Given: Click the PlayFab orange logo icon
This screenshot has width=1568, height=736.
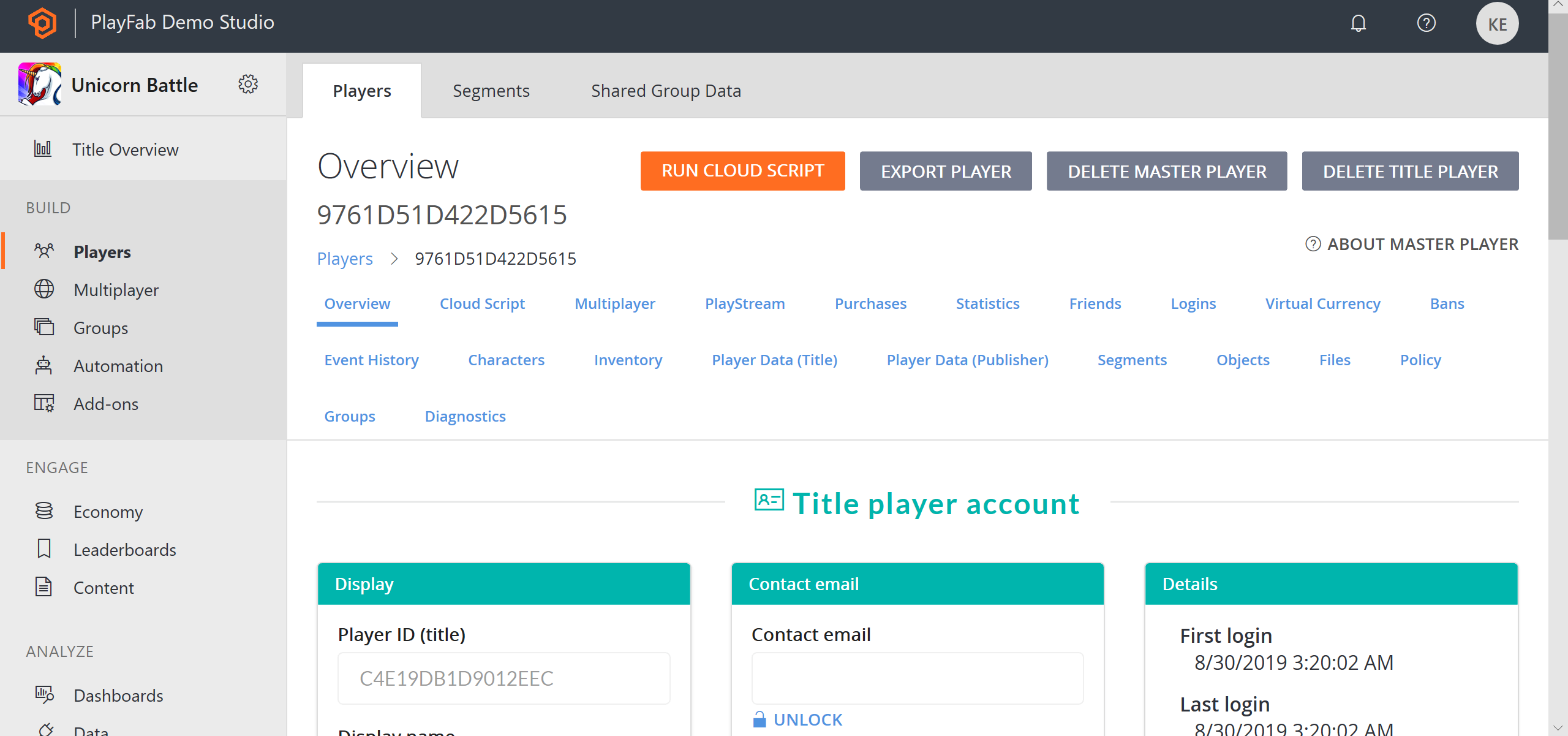Looking at the screenshot, I should 42,22.
